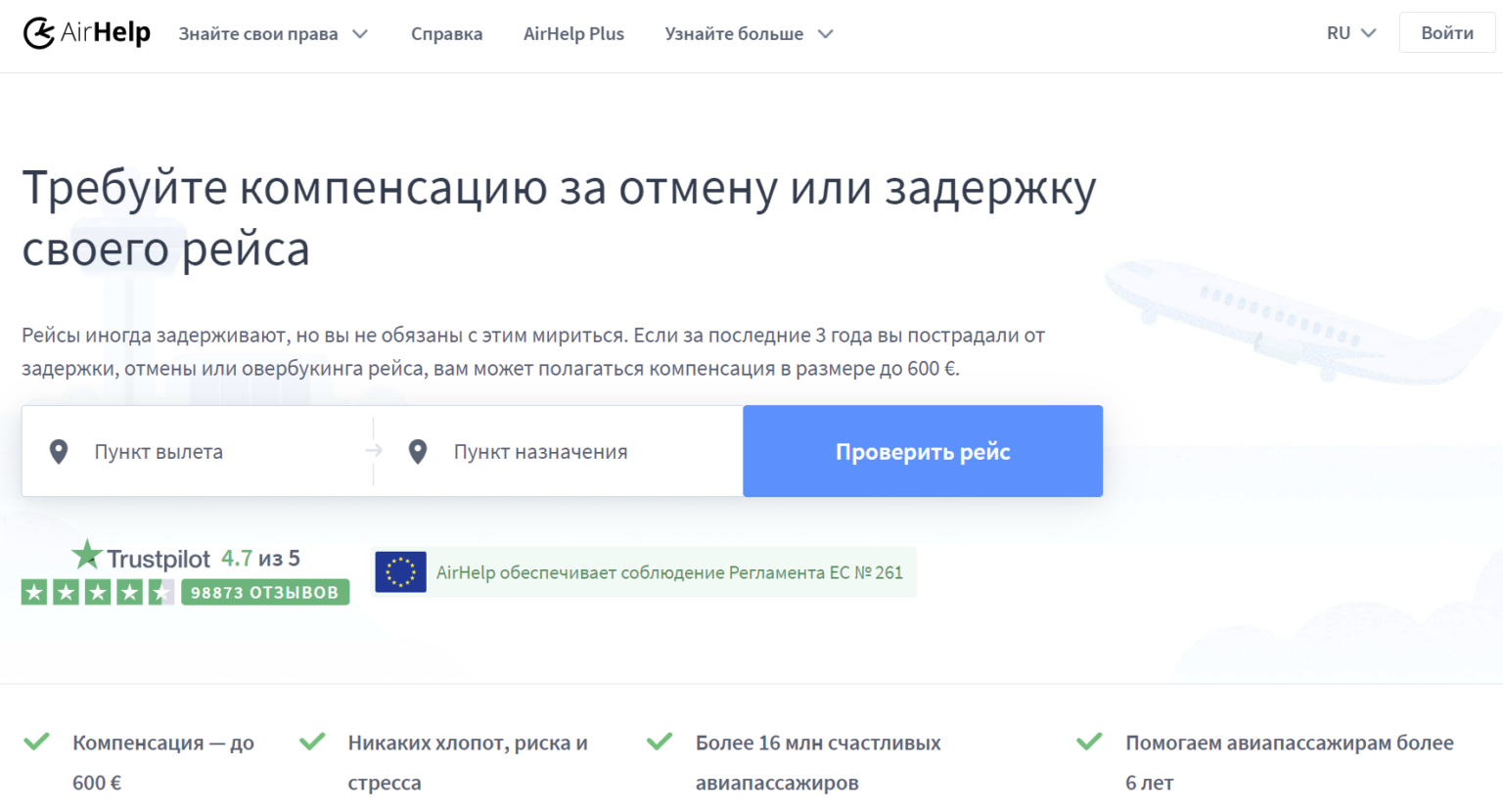Click checkmark beside 'Более 16 млн счастливых'
Image resolution: width=1503 pixels, height=812 pixels.
(x=660, y=742)
